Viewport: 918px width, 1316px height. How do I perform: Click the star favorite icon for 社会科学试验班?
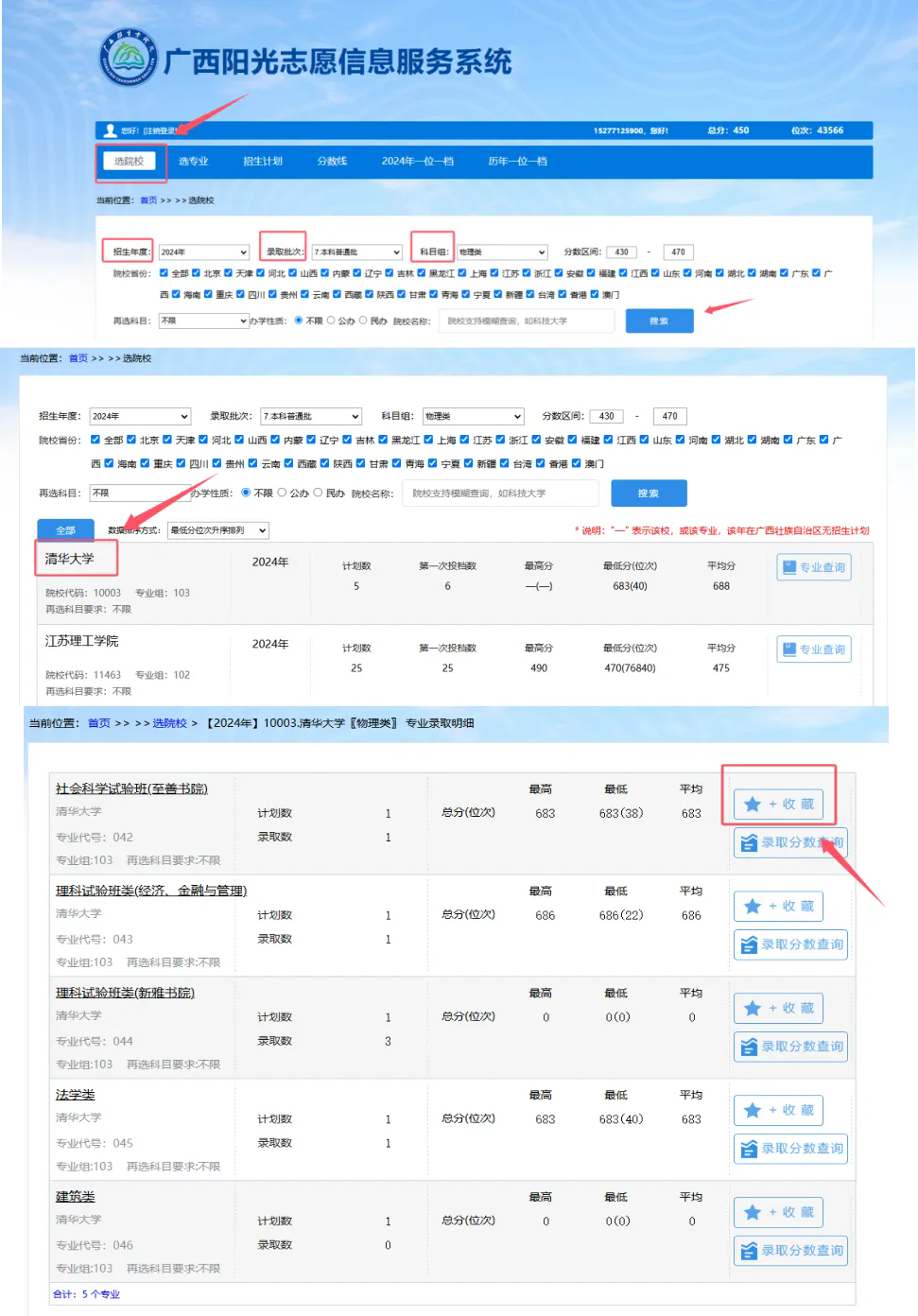(x=753, y=805)
